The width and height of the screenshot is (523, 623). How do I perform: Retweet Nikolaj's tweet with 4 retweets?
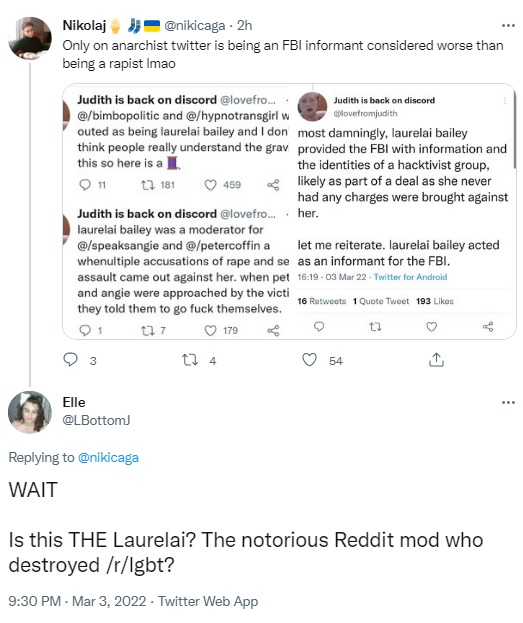[x=190, y=360]
